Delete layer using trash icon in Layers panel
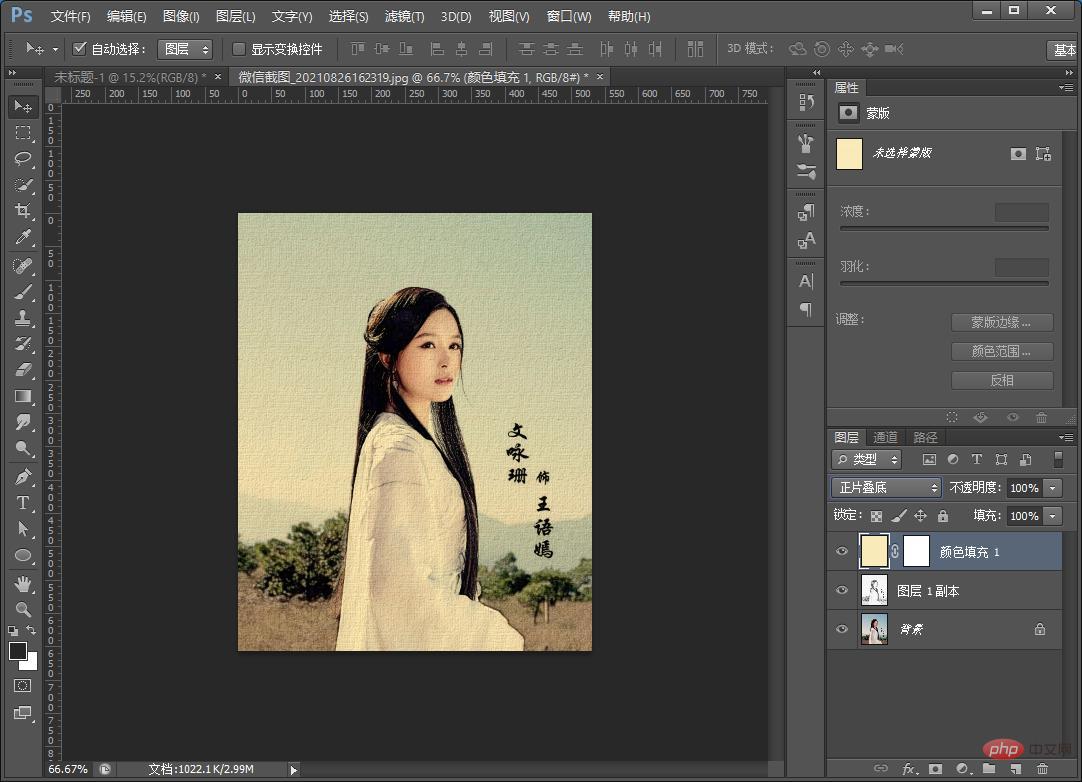 pos(1042,769)
